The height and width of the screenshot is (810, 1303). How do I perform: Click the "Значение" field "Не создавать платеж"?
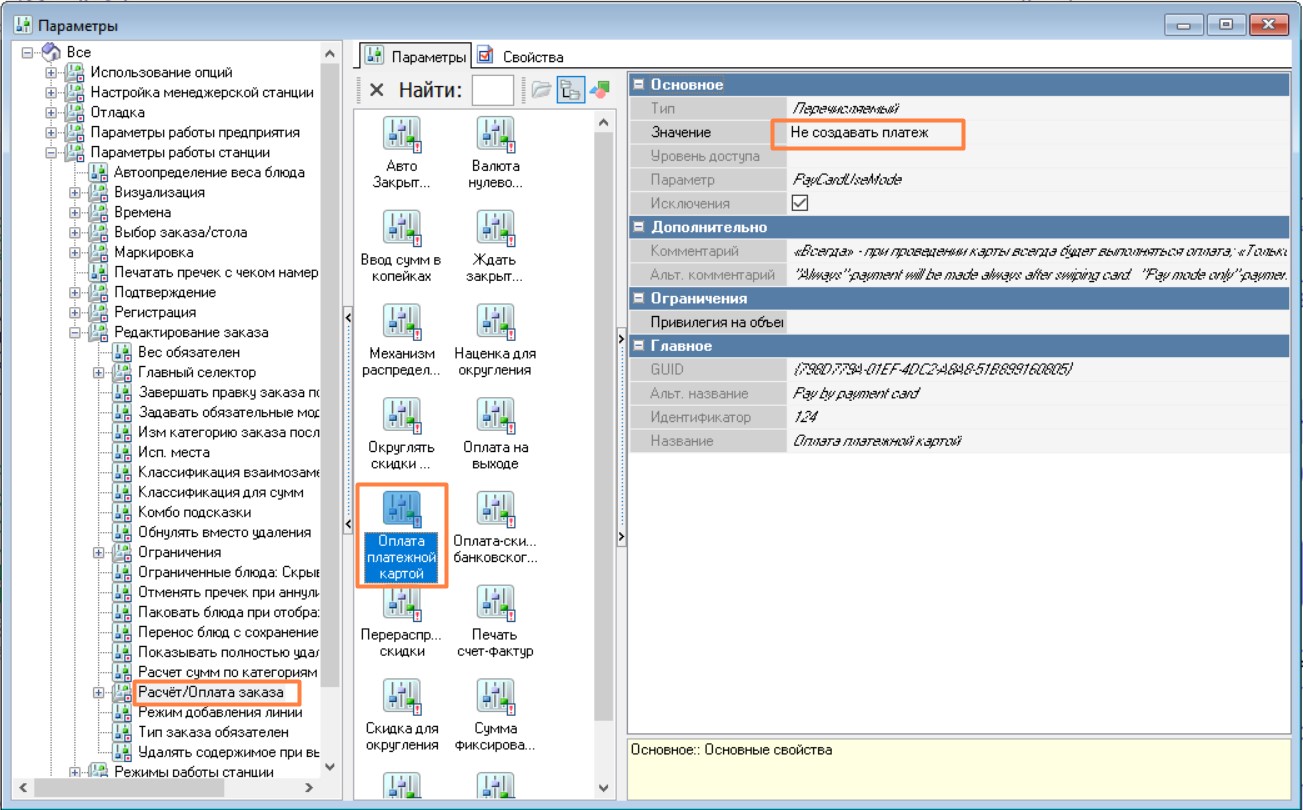point(865,132)
